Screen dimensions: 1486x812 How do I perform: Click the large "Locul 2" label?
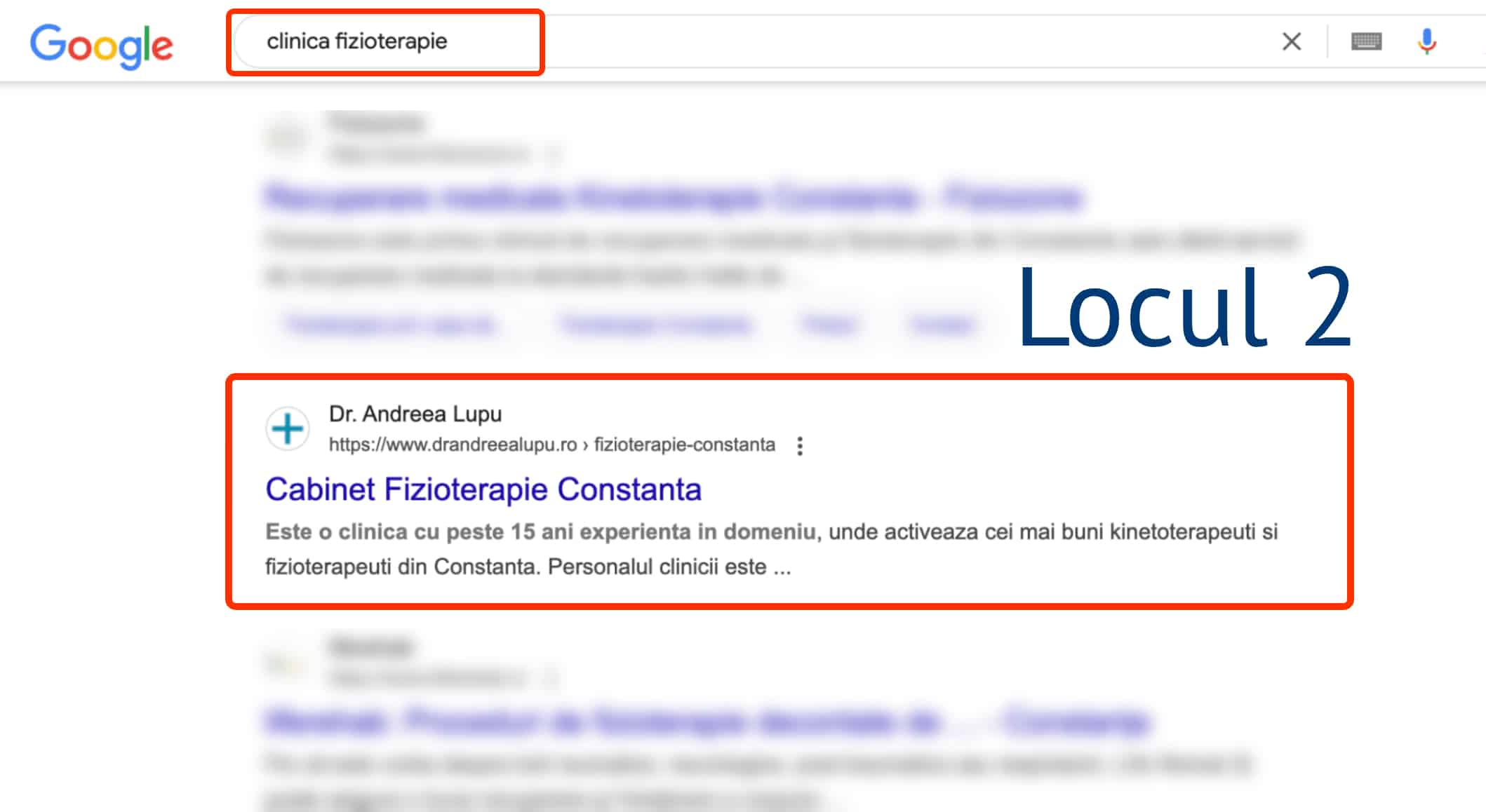(1185, 307)
